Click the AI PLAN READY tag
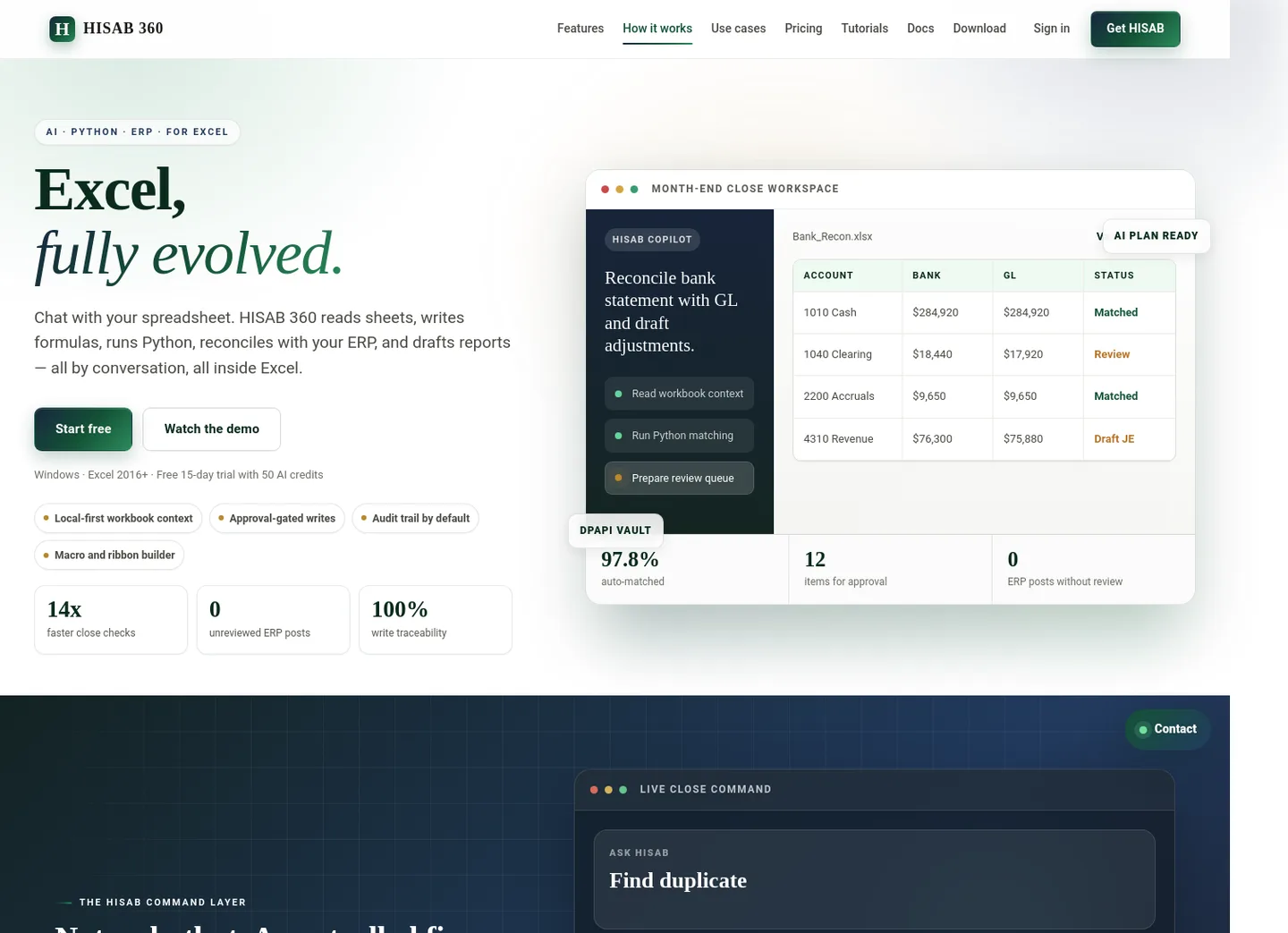Screen dimensions: 1288x933 tap(1156, 236)
